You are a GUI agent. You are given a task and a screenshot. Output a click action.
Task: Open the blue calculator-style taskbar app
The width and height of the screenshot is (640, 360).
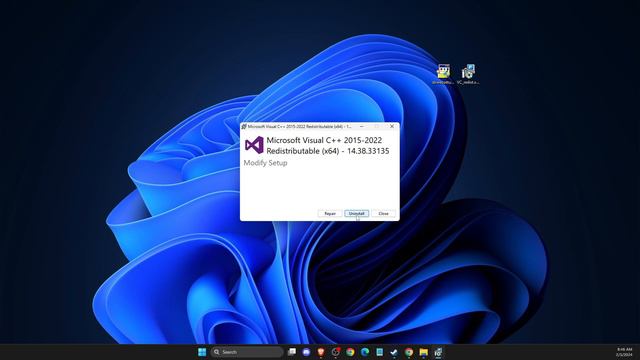point(380,352)
